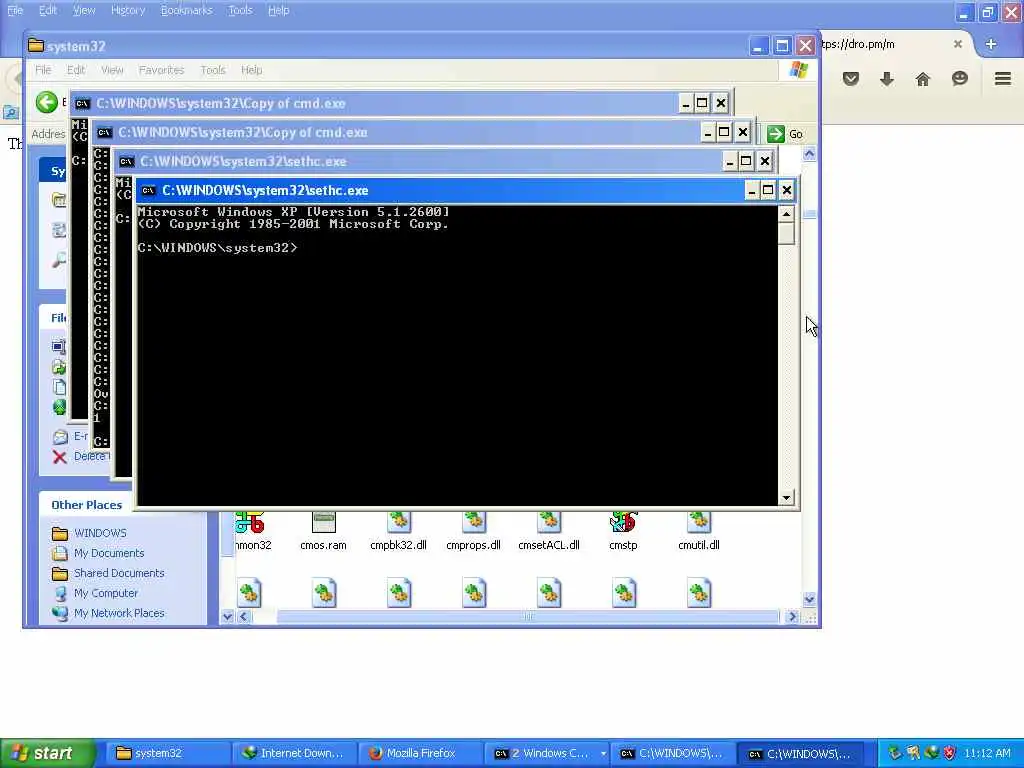Open Explorer Help menu

pyautogui.click(x=251, y=70)
